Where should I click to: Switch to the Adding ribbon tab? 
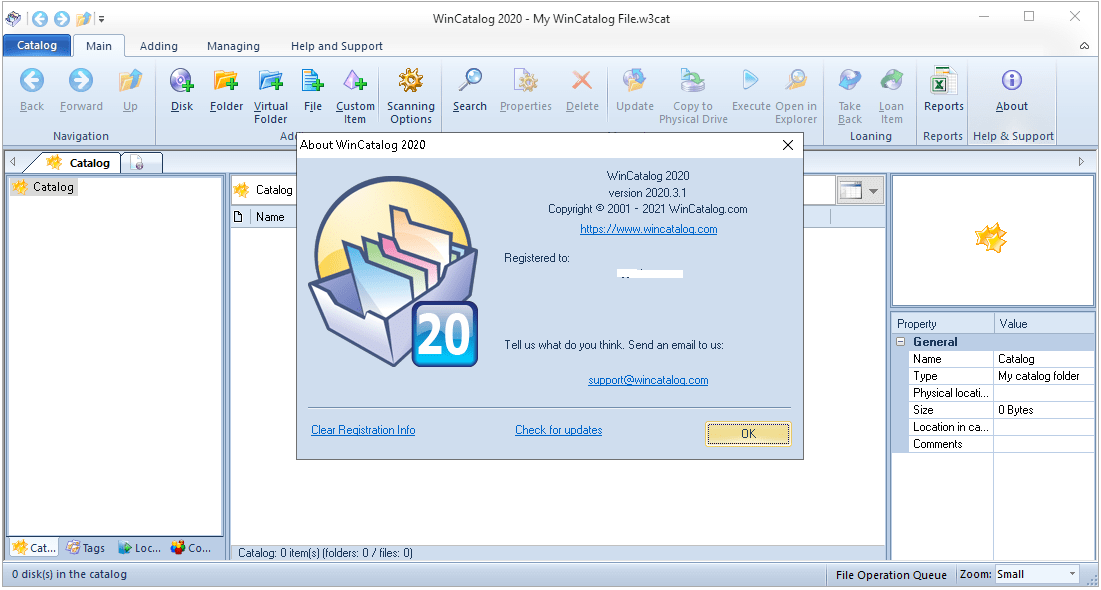pos(159,46)
